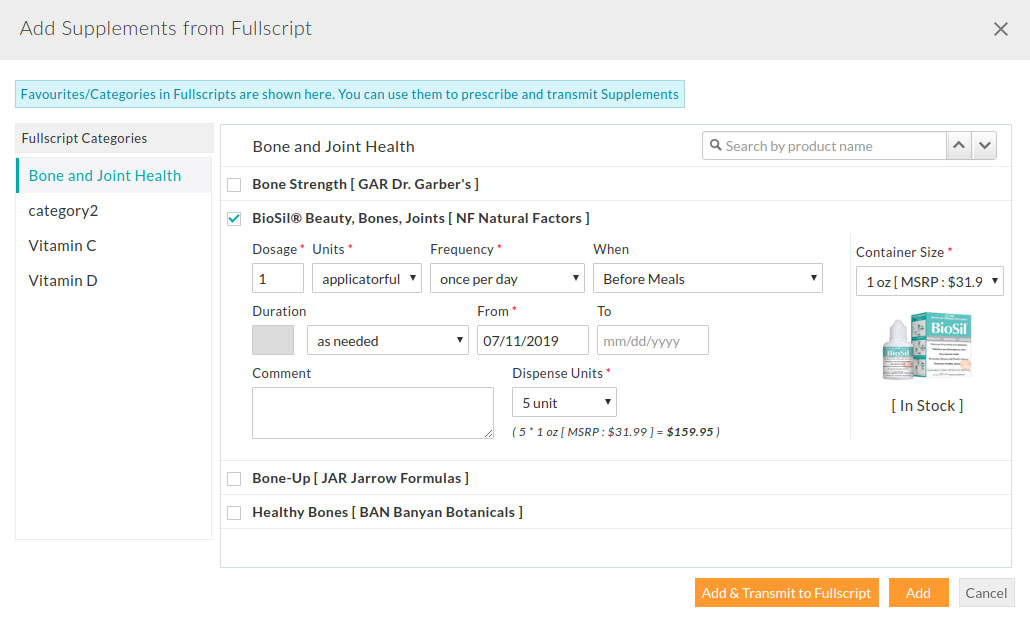Click the BioSil product thumbnail image
Viewport: 1030px width, 627px height.
click(x=927, y=345)
